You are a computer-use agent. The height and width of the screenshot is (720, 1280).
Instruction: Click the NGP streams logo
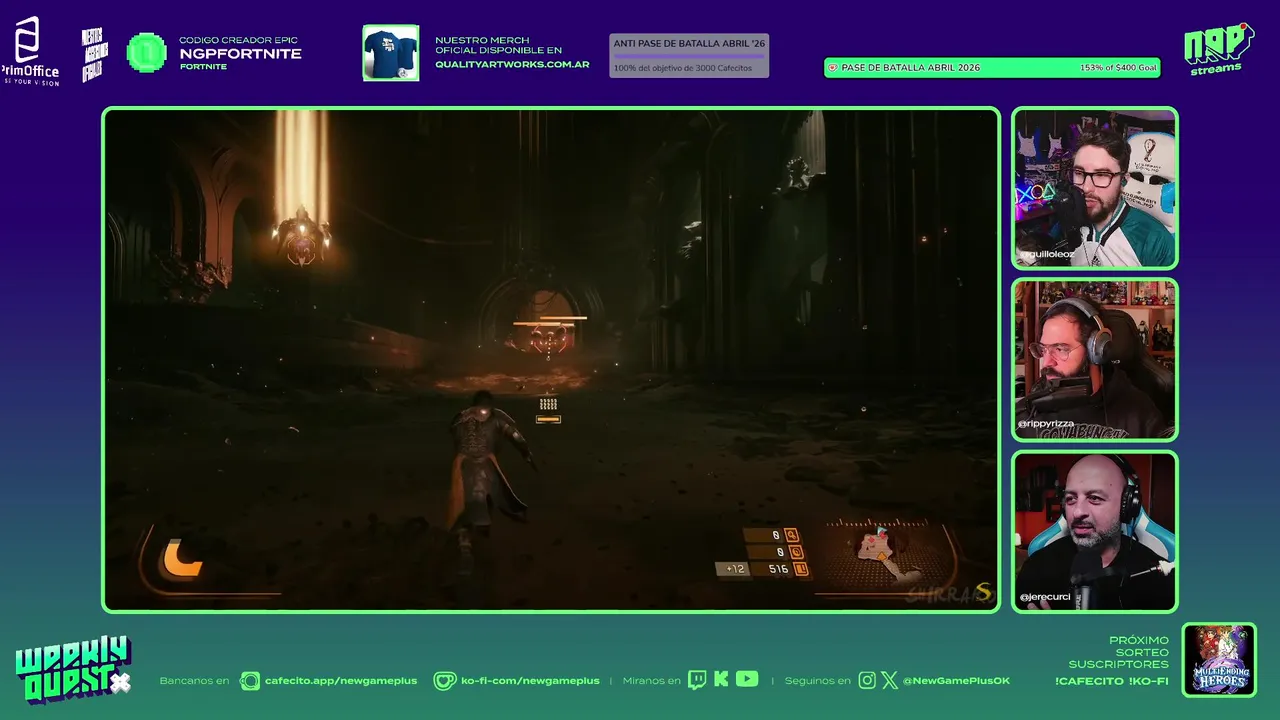click(1218, 48)
